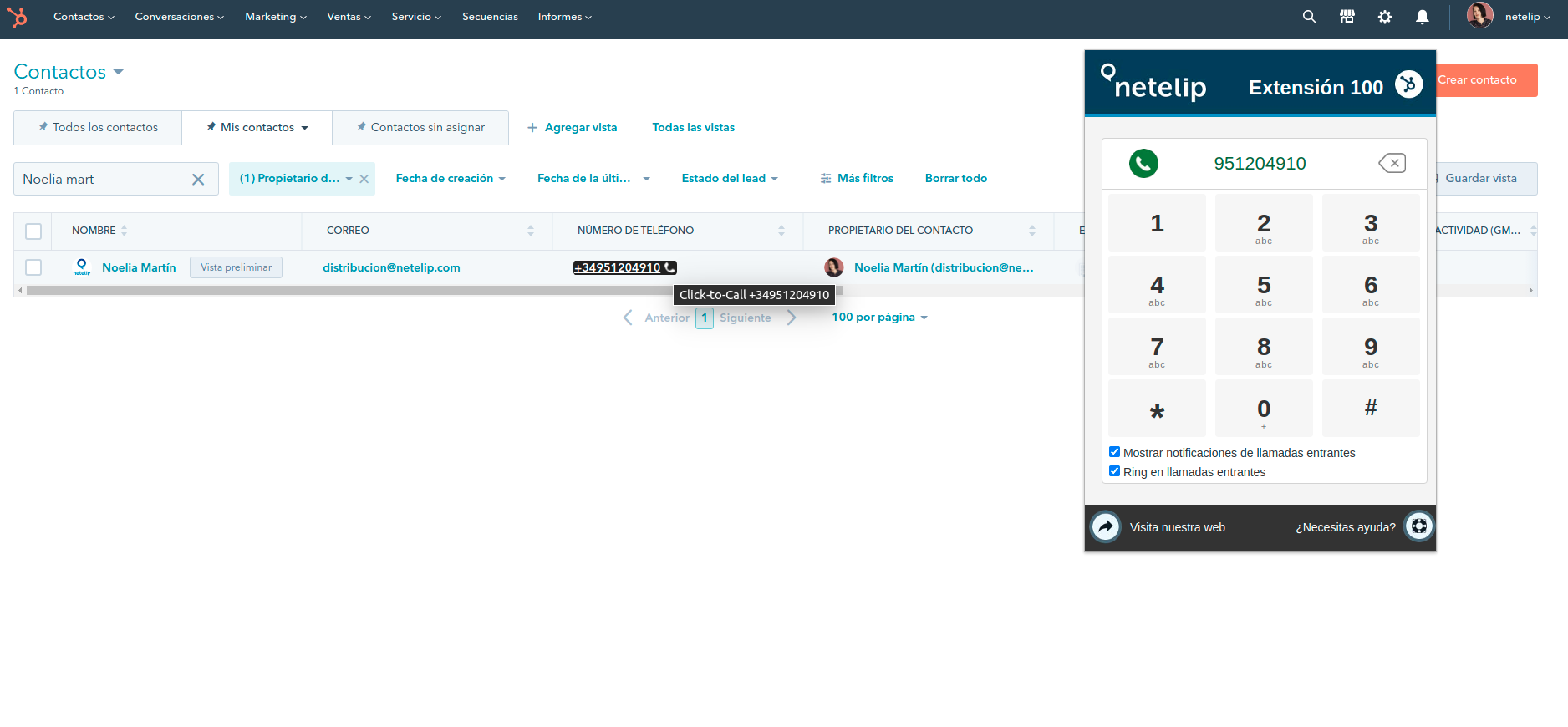This screenshot has height=727, width=1568.
Task: Click the plus icon for Agregar vista
Action: tap(532, 128)
